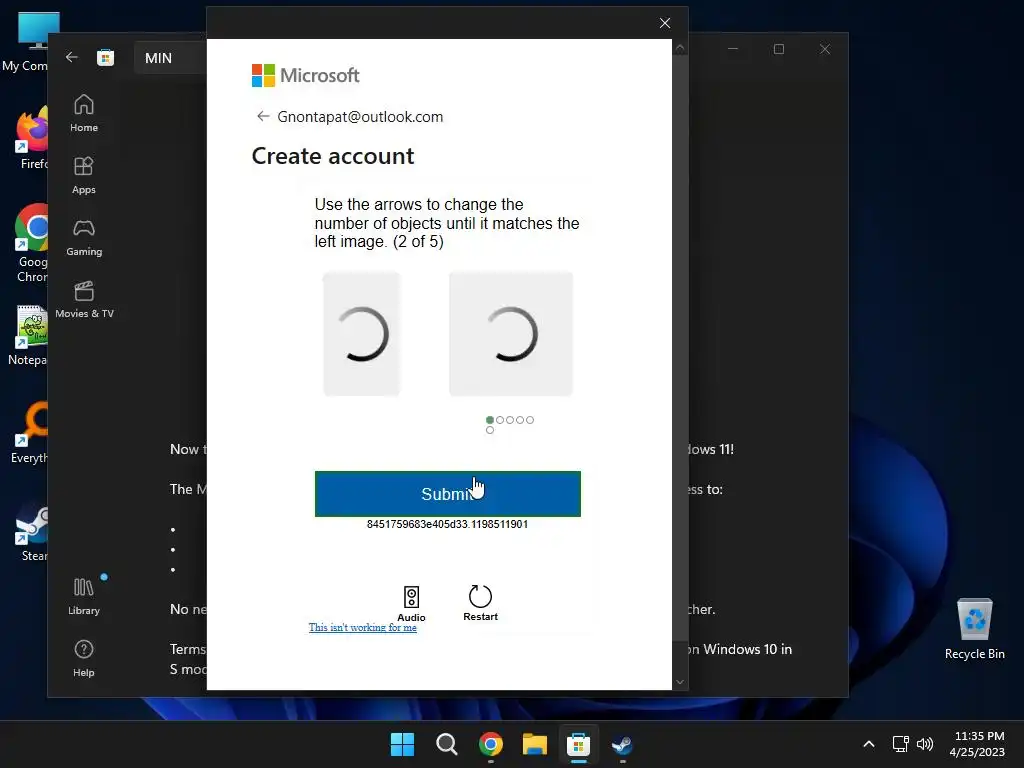Go back from the Gnontapat@outlook.com email
The height and width of the screenshot is (768, 1024).
(263, 116)
